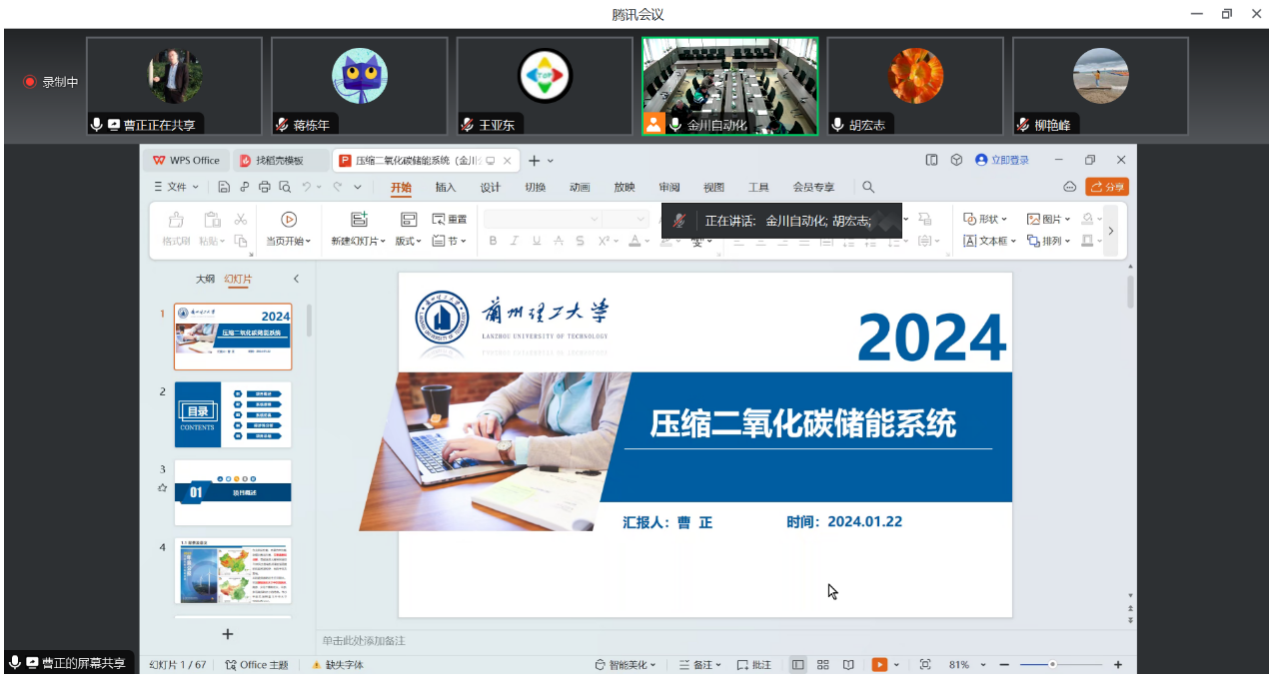
Task: Open the search magnifier in the ribbon bar
Action: pyautogui.click(x=868, y=187)
